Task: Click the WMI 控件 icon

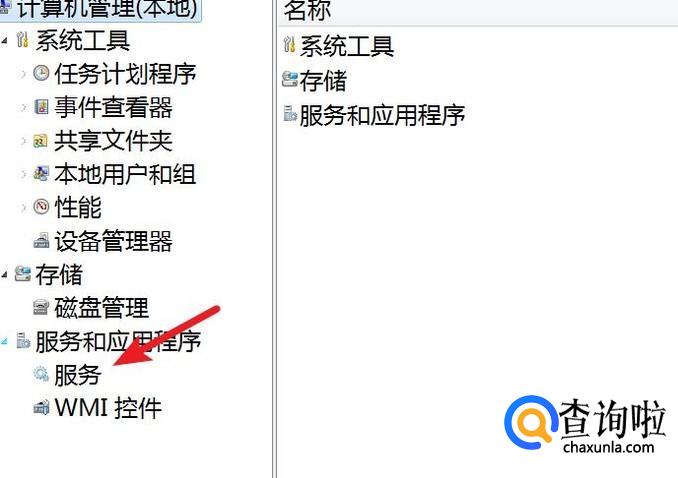Action: click(41, 407)
